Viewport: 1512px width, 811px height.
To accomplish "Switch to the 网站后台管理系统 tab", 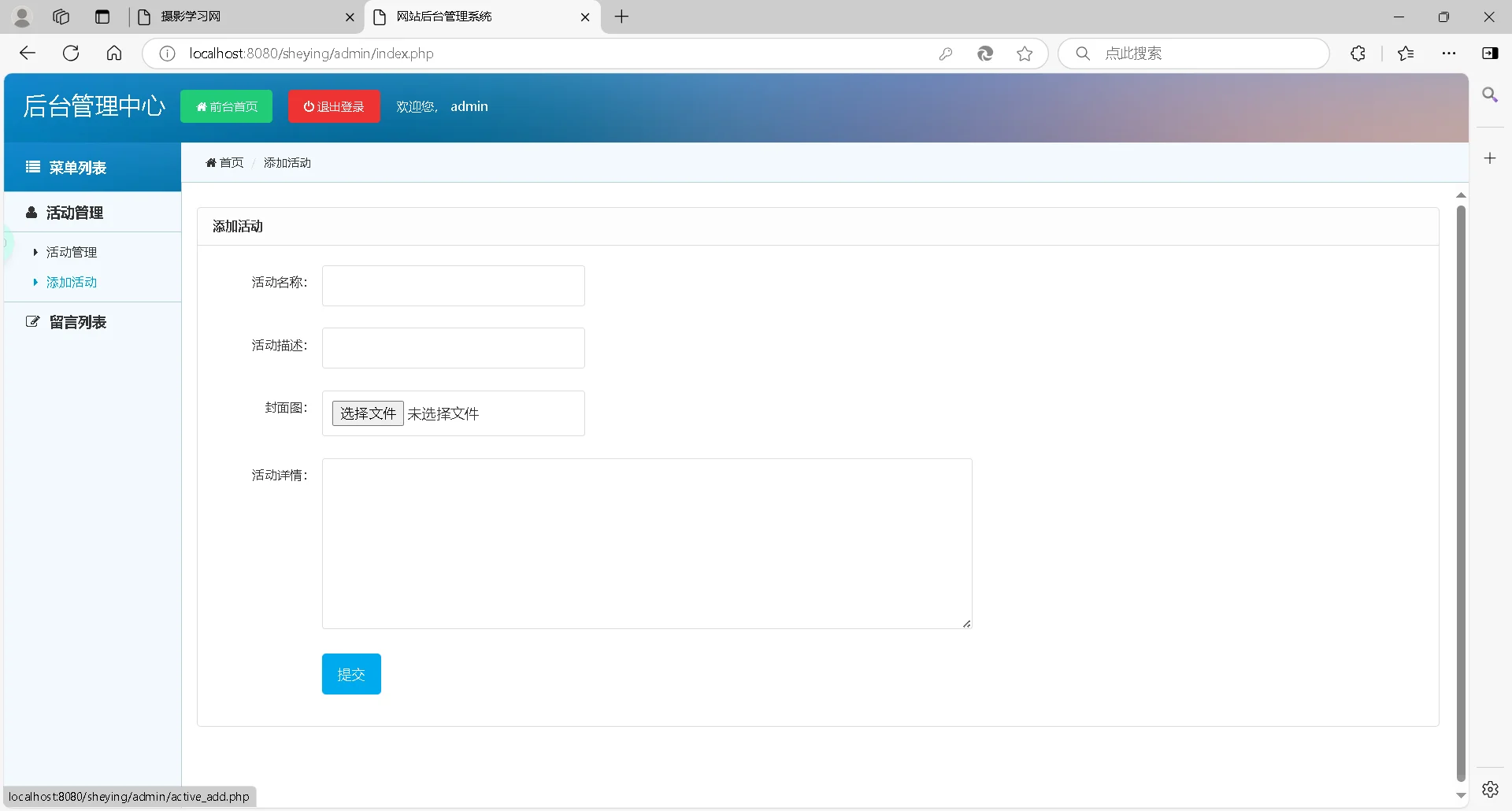I will click(445, 17).
